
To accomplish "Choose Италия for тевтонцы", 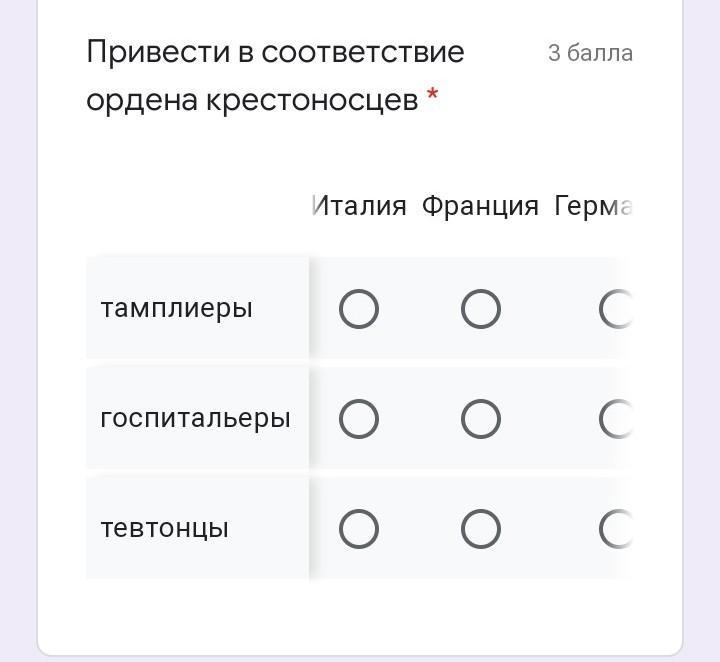I will point(359,529).
